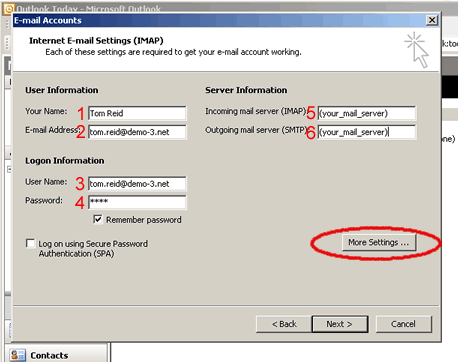Edit the Outgoing mail server (SMTP) field

coord(367,132)
